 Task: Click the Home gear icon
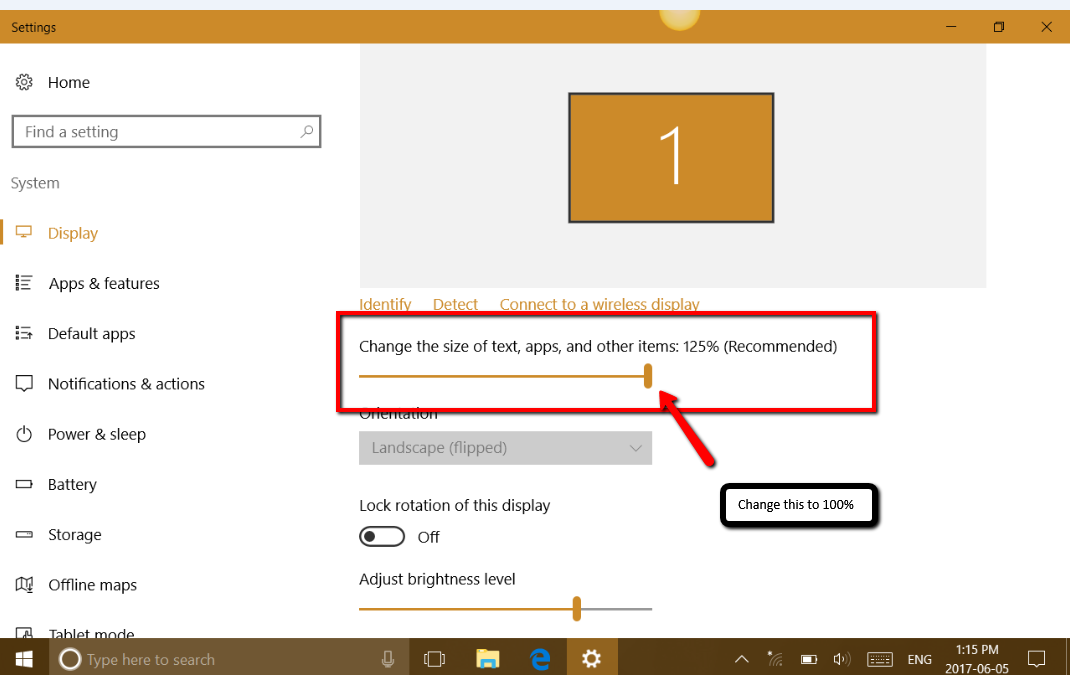(25, 82)
